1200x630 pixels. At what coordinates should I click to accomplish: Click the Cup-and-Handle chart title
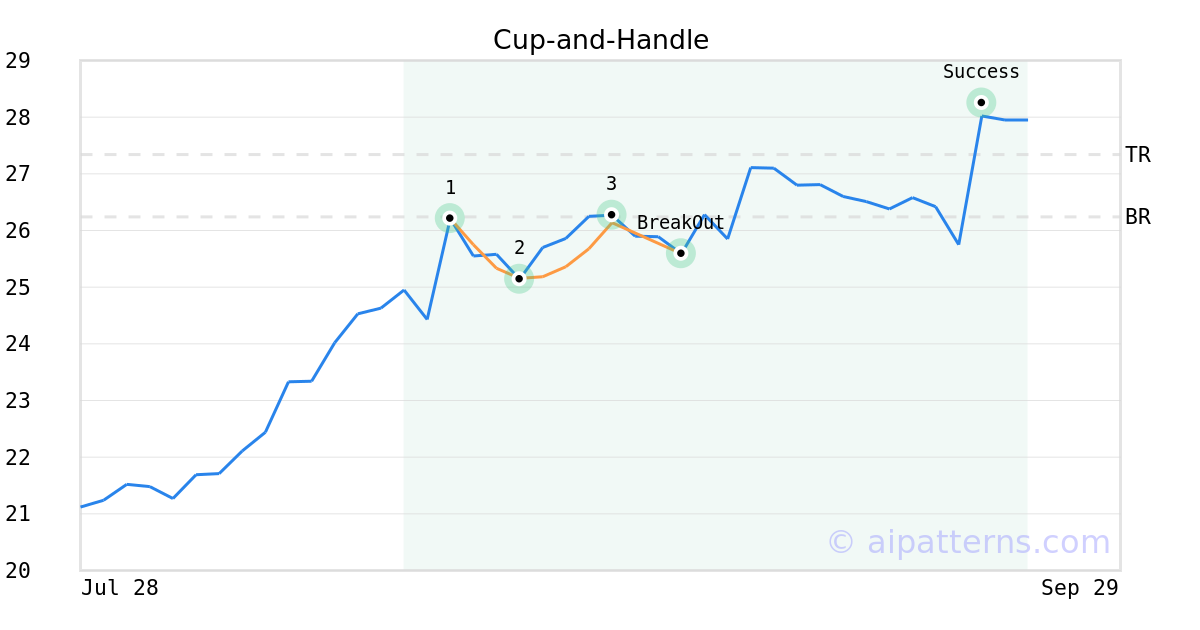point(601,40)
